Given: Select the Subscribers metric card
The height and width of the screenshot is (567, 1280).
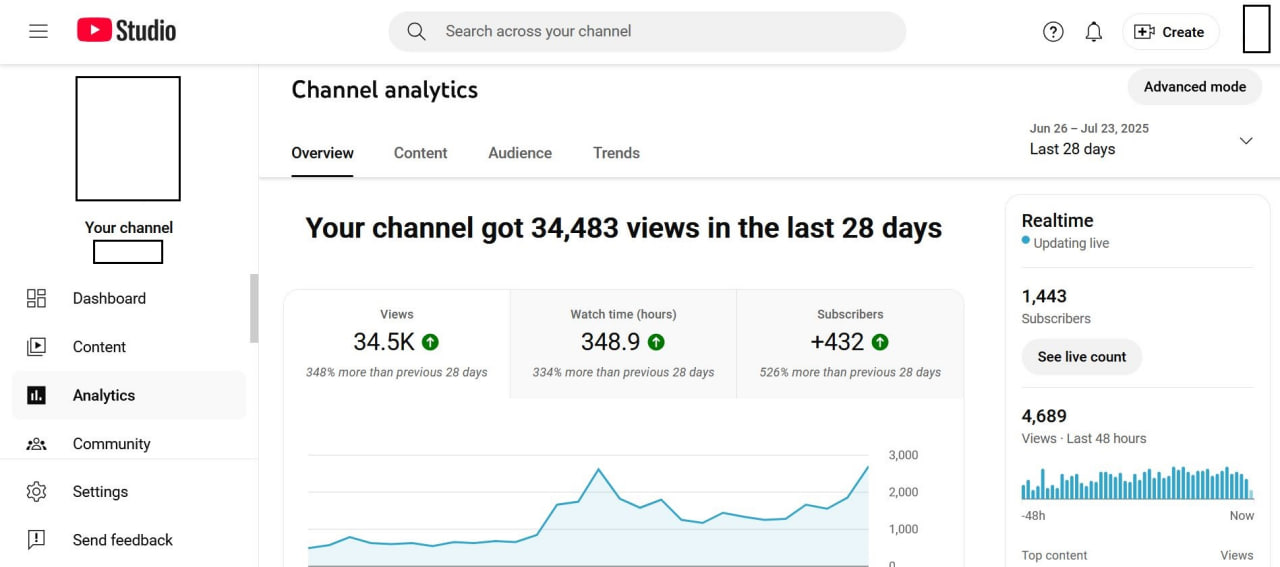Looking at the screenshot, I should [850, 343].
